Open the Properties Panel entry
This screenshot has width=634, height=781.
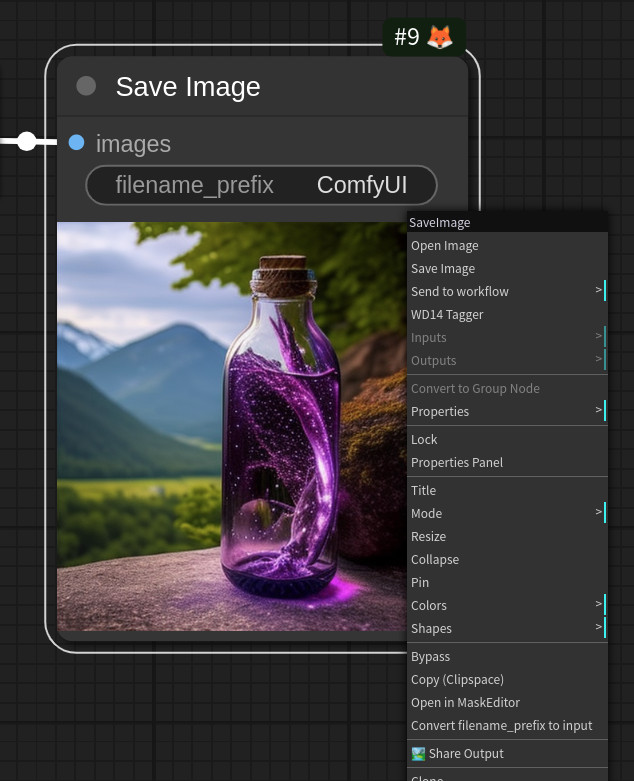pos(507,462)
